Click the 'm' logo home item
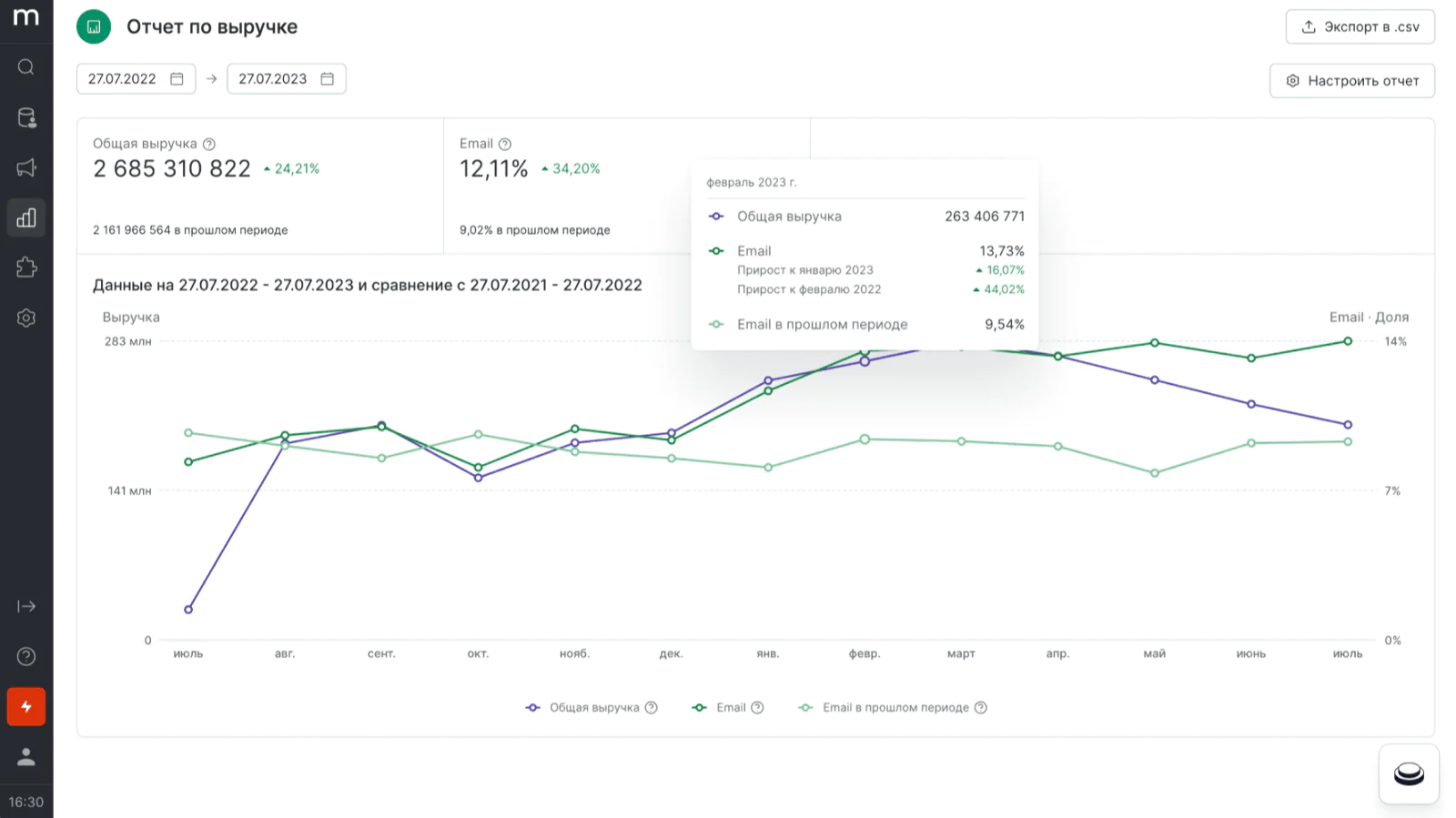Viewport: 1456px width, 818px height. 26,17
